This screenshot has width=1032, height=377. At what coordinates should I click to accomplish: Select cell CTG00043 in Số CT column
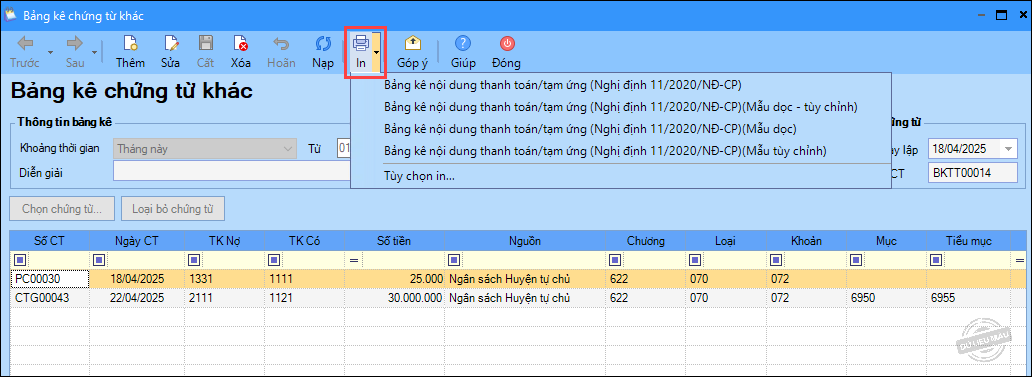tap(49, 298)
